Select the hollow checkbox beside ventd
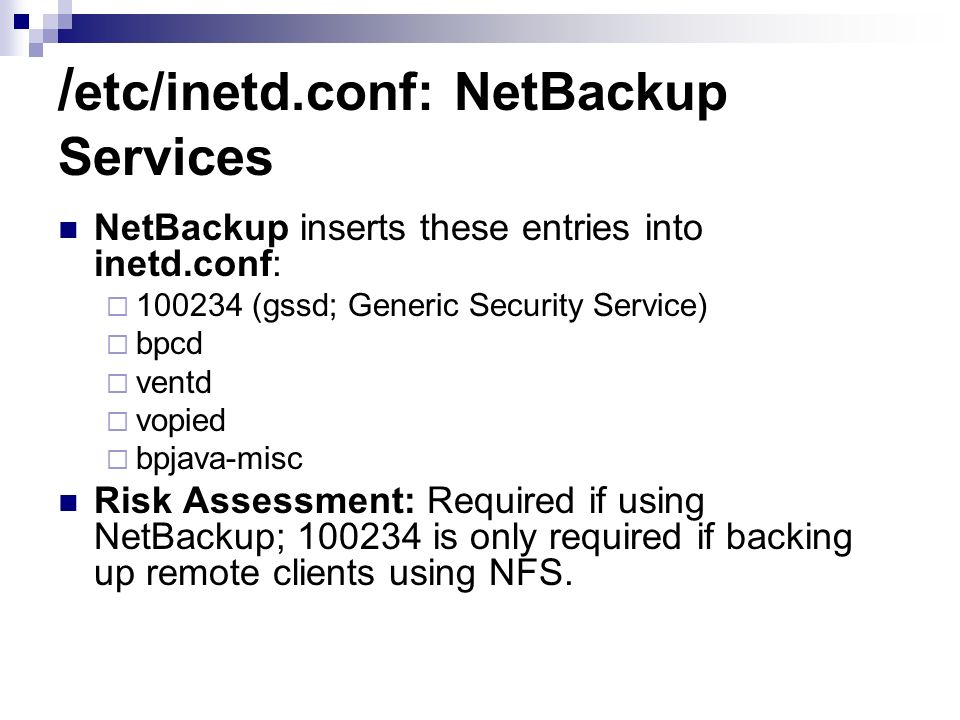 pyautogui.click(x=117, y=383)
